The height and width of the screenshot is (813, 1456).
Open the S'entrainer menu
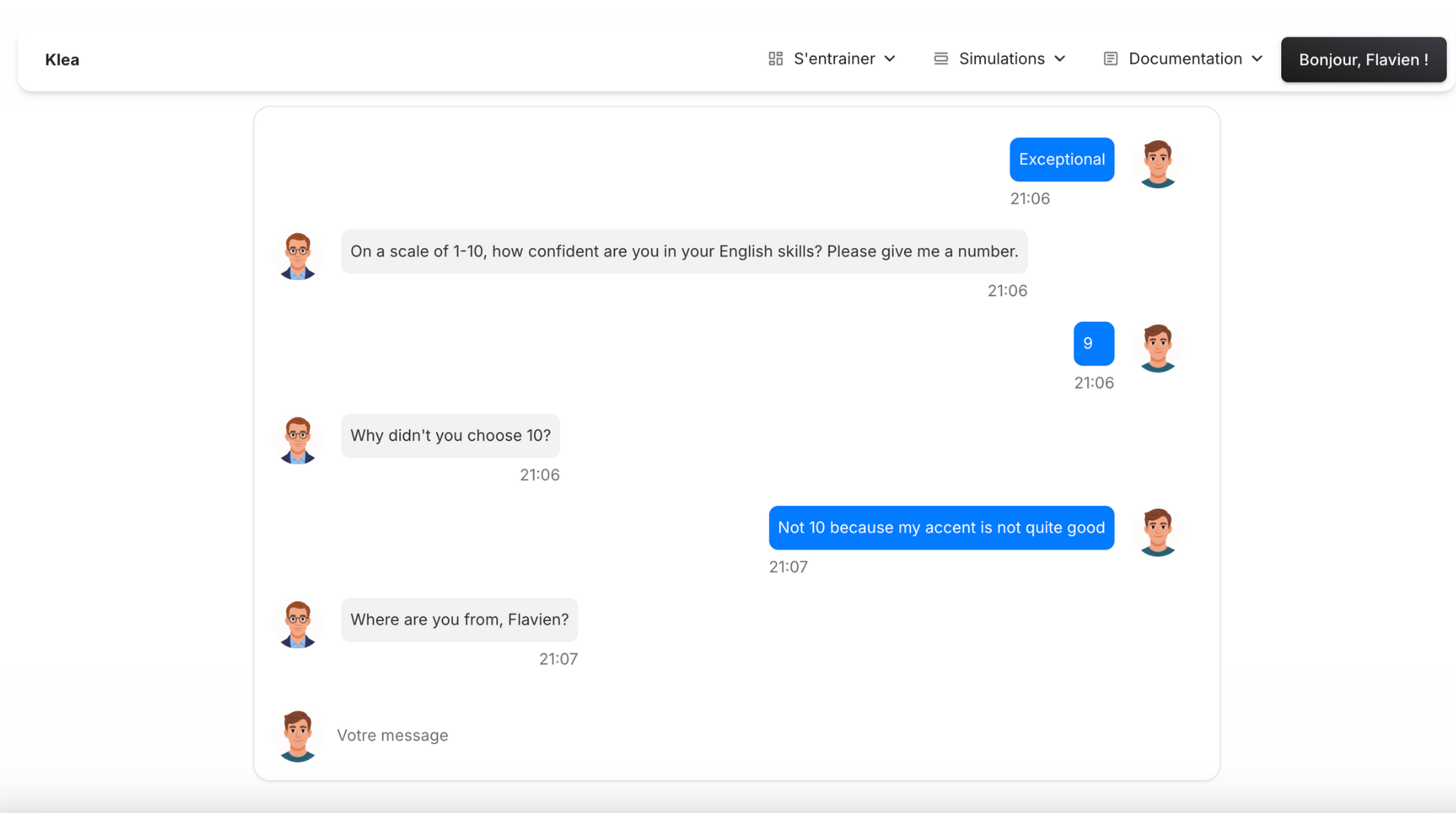click(x=833, y=59)
